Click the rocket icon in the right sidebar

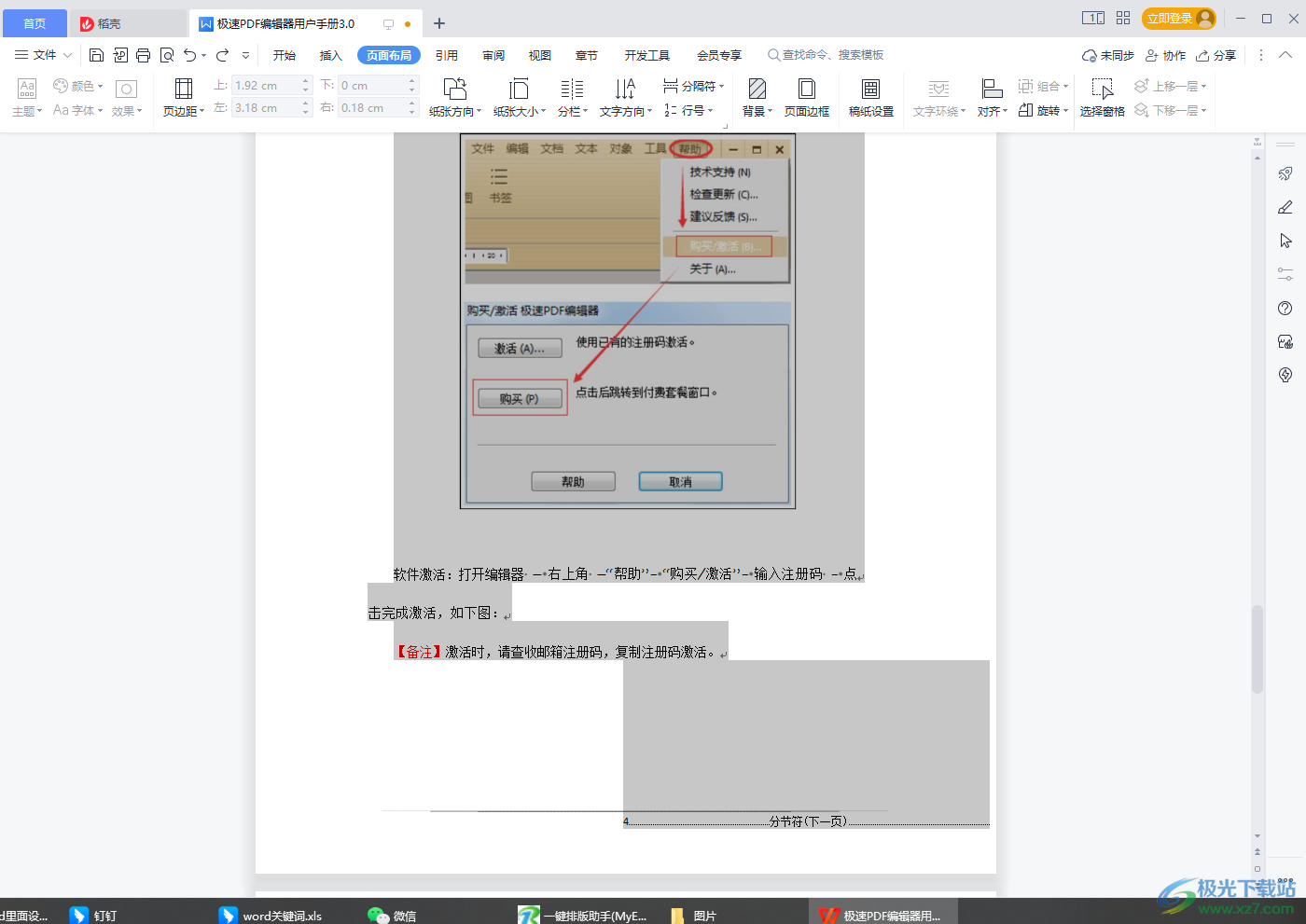(x=1285, y=173)
